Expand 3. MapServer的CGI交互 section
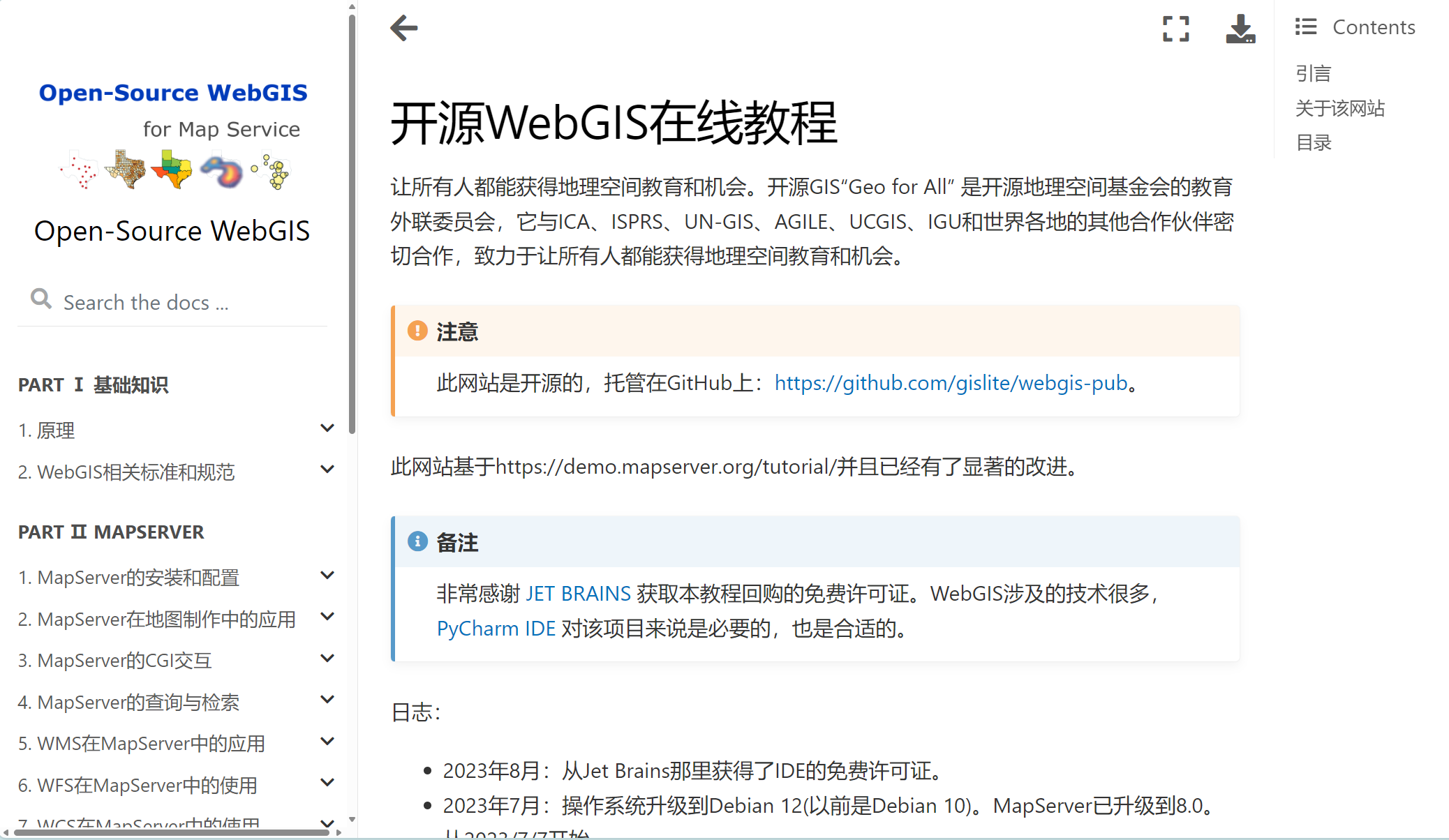The image size is (1449, 840). (327, 658)
